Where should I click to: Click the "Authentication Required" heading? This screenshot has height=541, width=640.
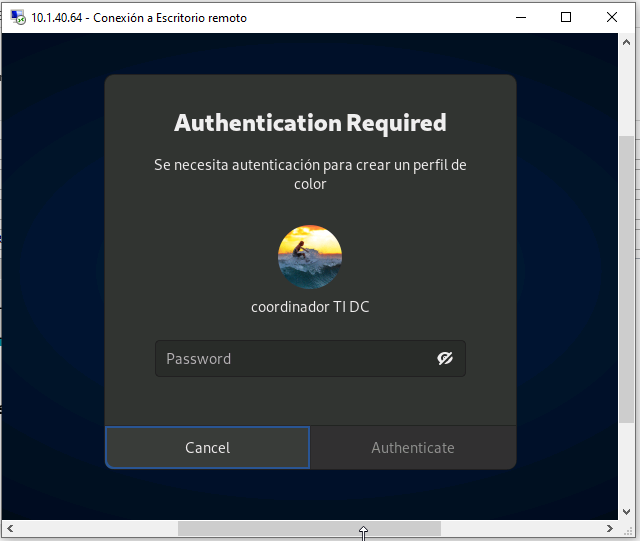pyautogui.click(x=310, y=123)
